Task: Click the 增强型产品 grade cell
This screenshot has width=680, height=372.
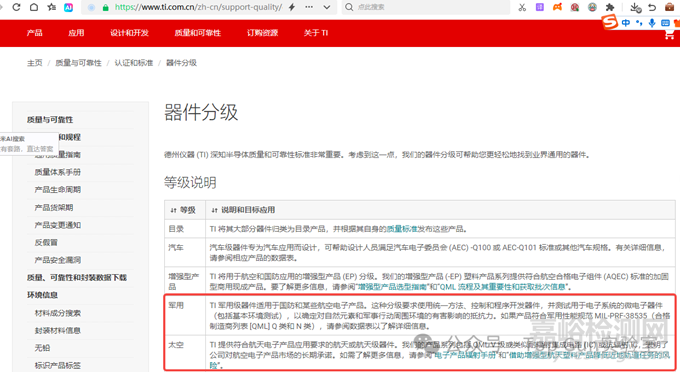Action: click(184, 281)
